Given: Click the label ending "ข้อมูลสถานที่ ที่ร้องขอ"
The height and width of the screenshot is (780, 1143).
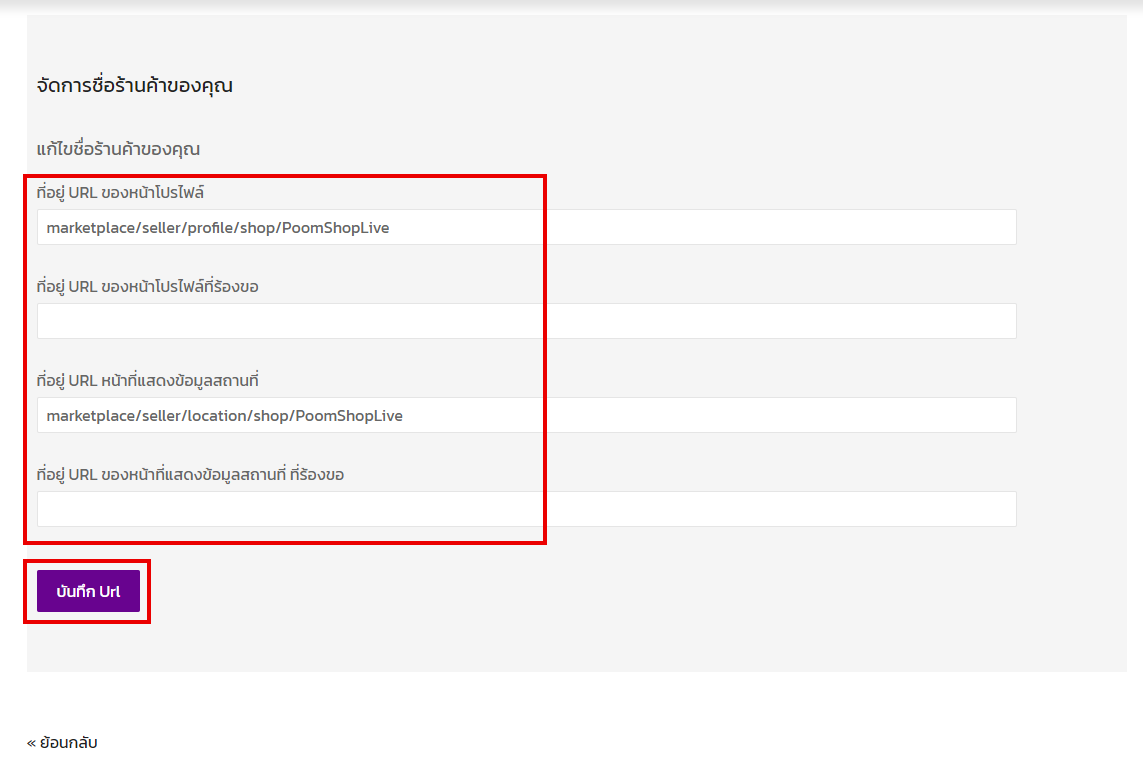Looking at the screenshot, I should [x=190, y=475].
